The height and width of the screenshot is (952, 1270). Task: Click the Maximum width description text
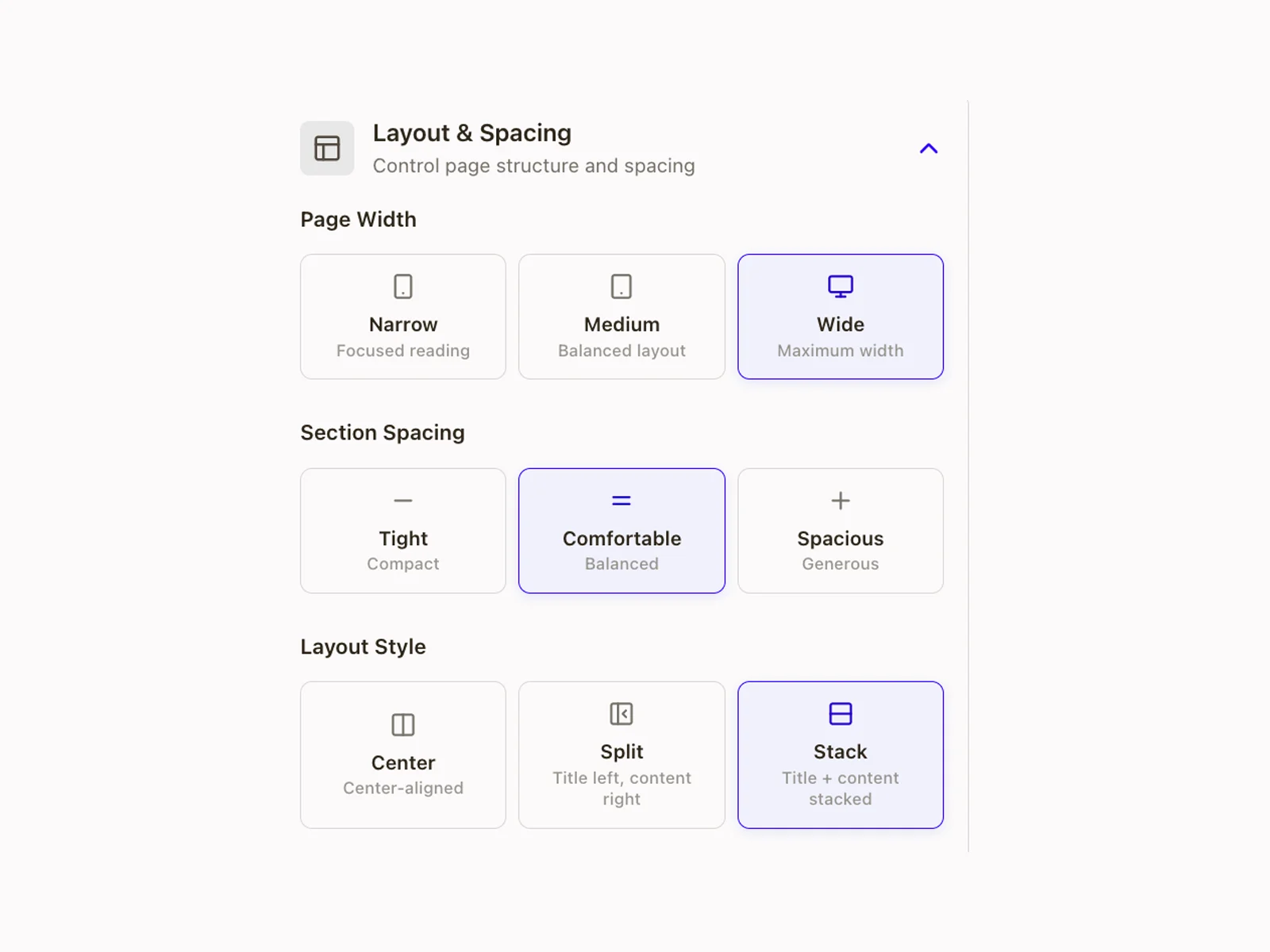coord(841,351)
